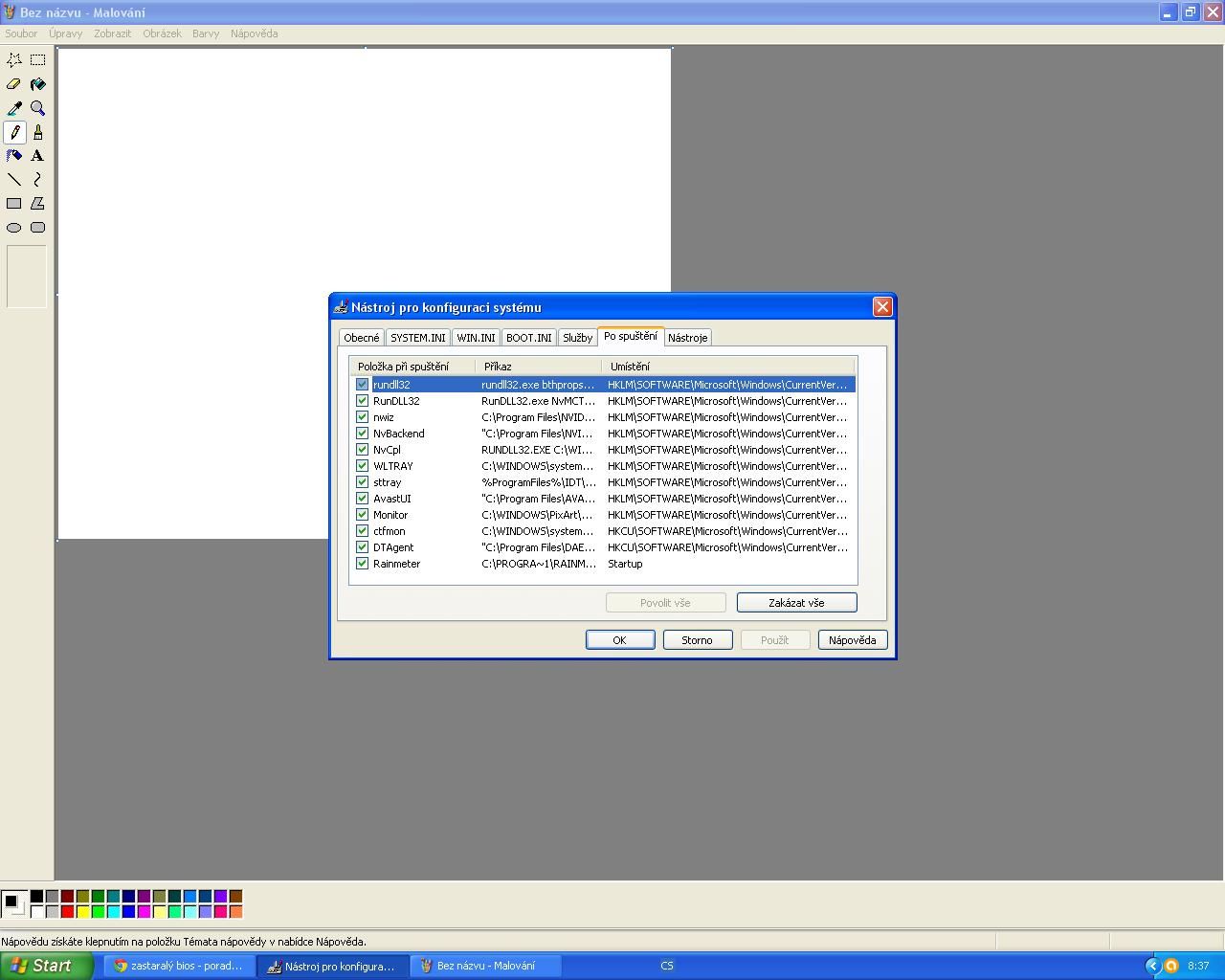This screenshot has width=1225, height=980.
Task: Select the Pencil tool in Paint
Action: tap(14, 132)
